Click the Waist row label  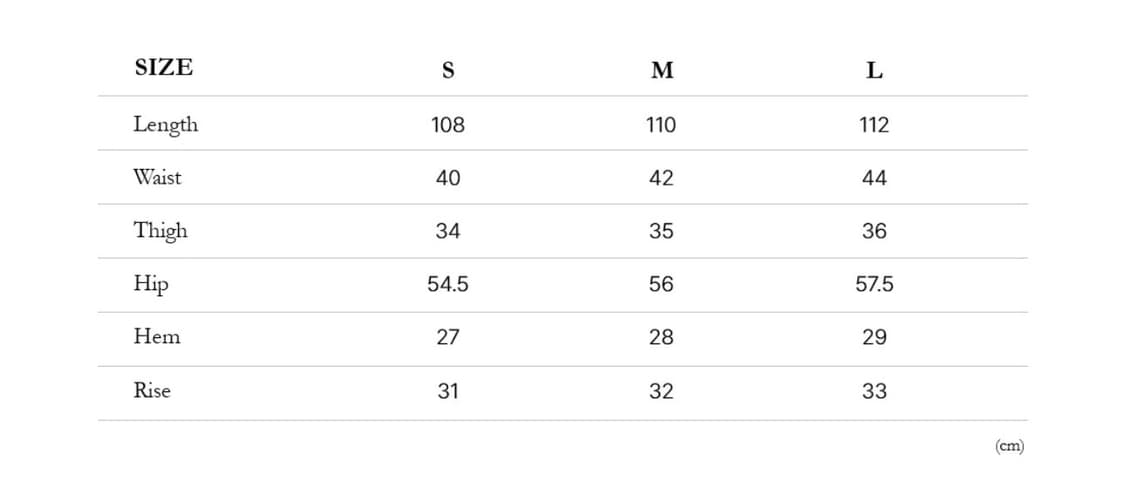tap(158, 178)
